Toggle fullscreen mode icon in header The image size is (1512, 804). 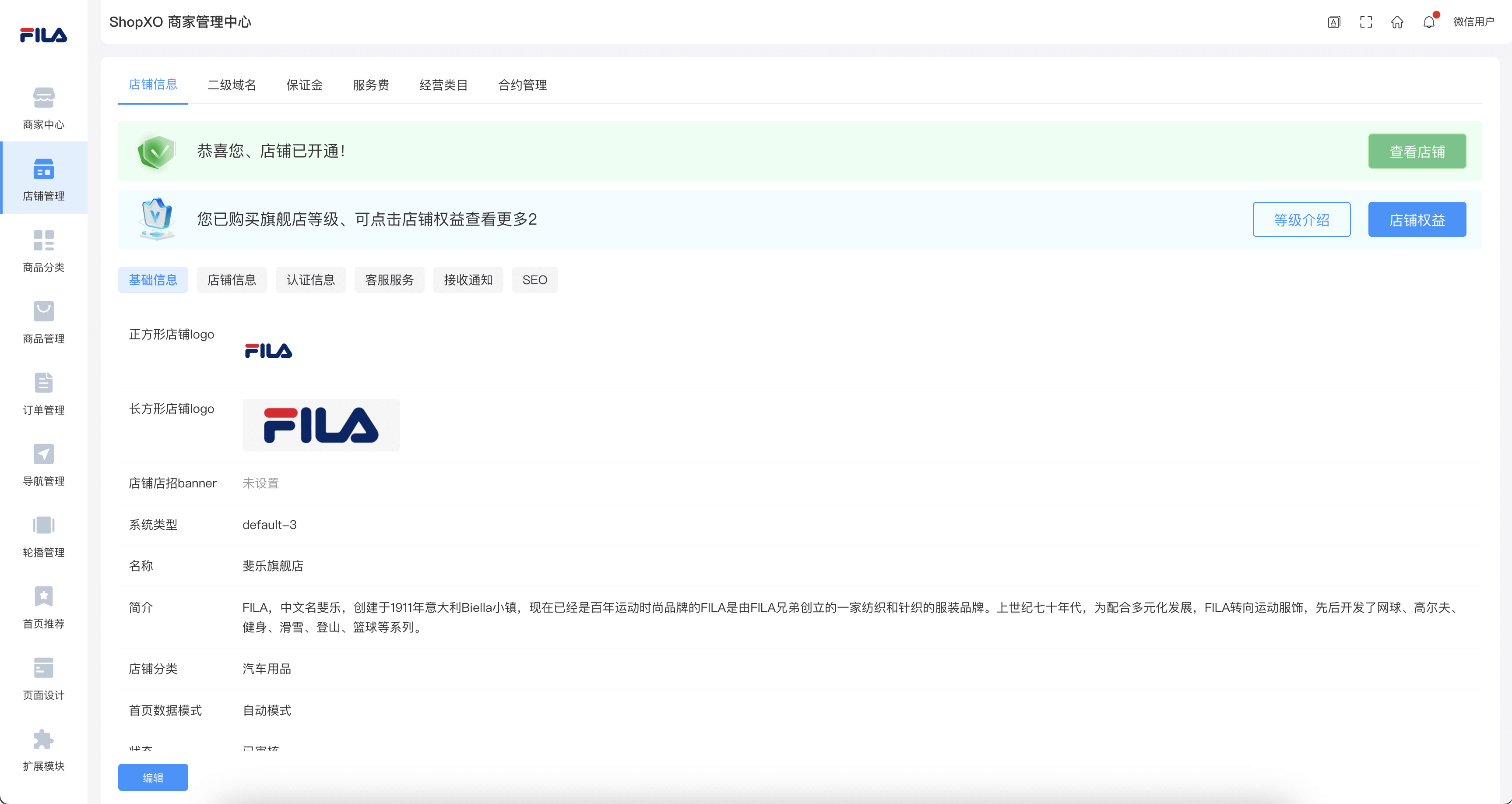point(1366,22)
